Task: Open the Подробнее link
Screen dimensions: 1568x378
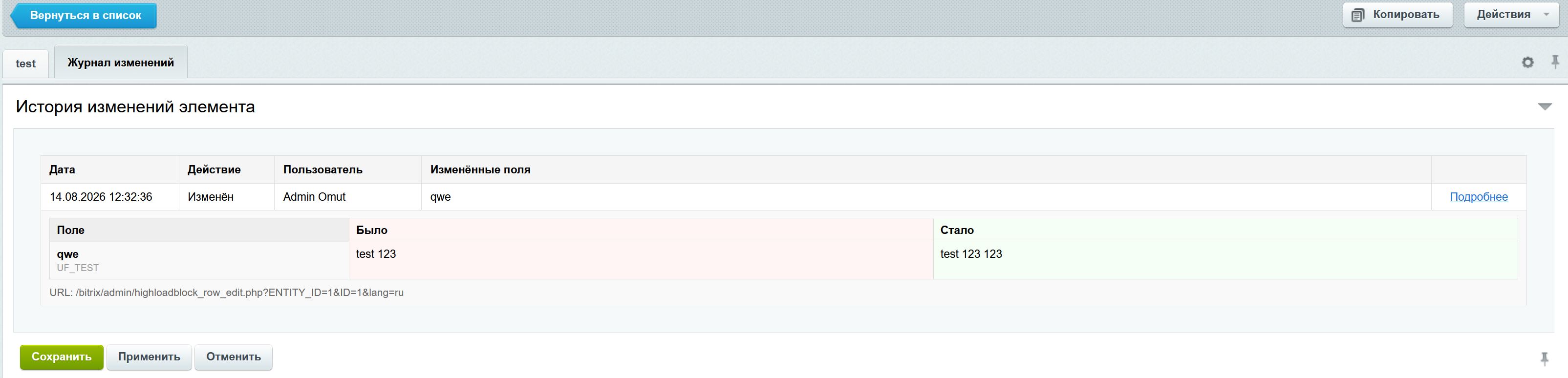Action: point(1479,197)
